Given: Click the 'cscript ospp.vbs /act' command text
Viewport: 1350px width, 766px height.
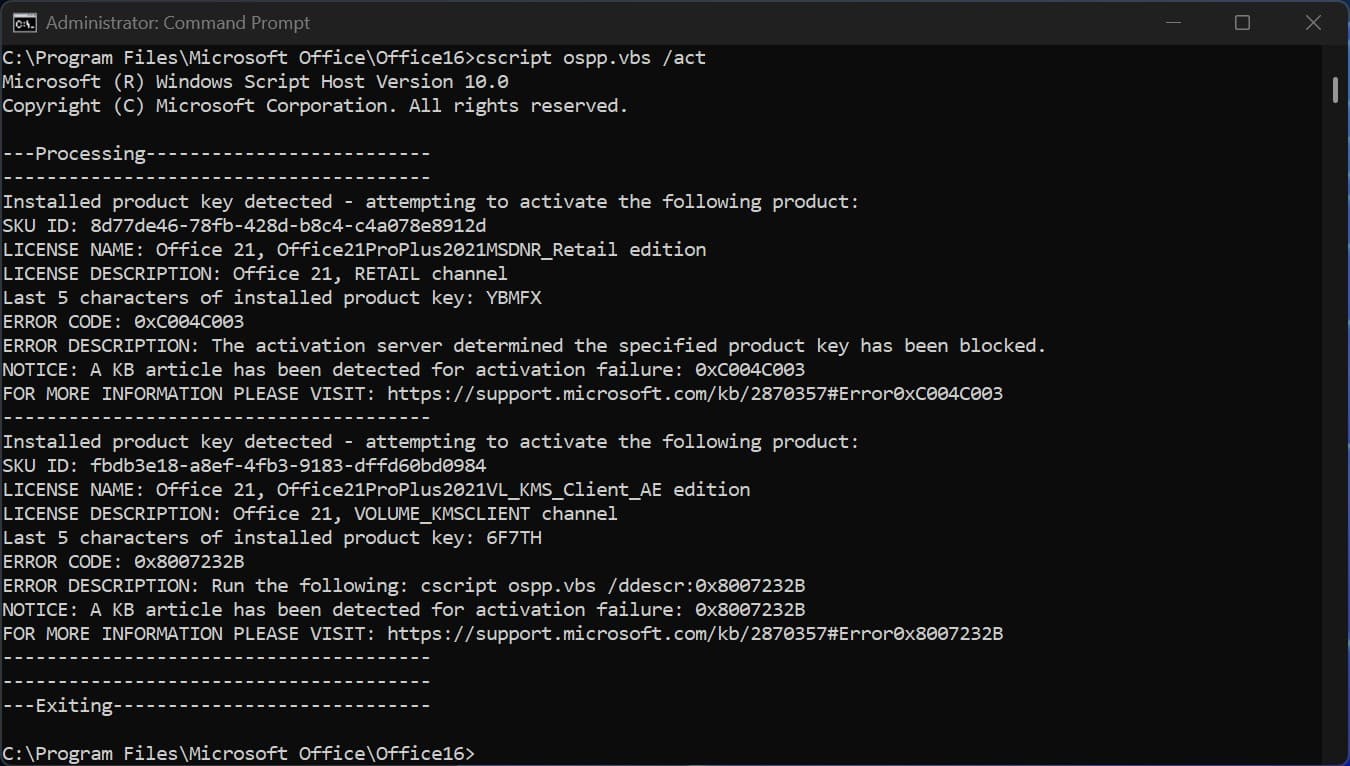Looking at the screenshot, I should [x=591, y=58].
